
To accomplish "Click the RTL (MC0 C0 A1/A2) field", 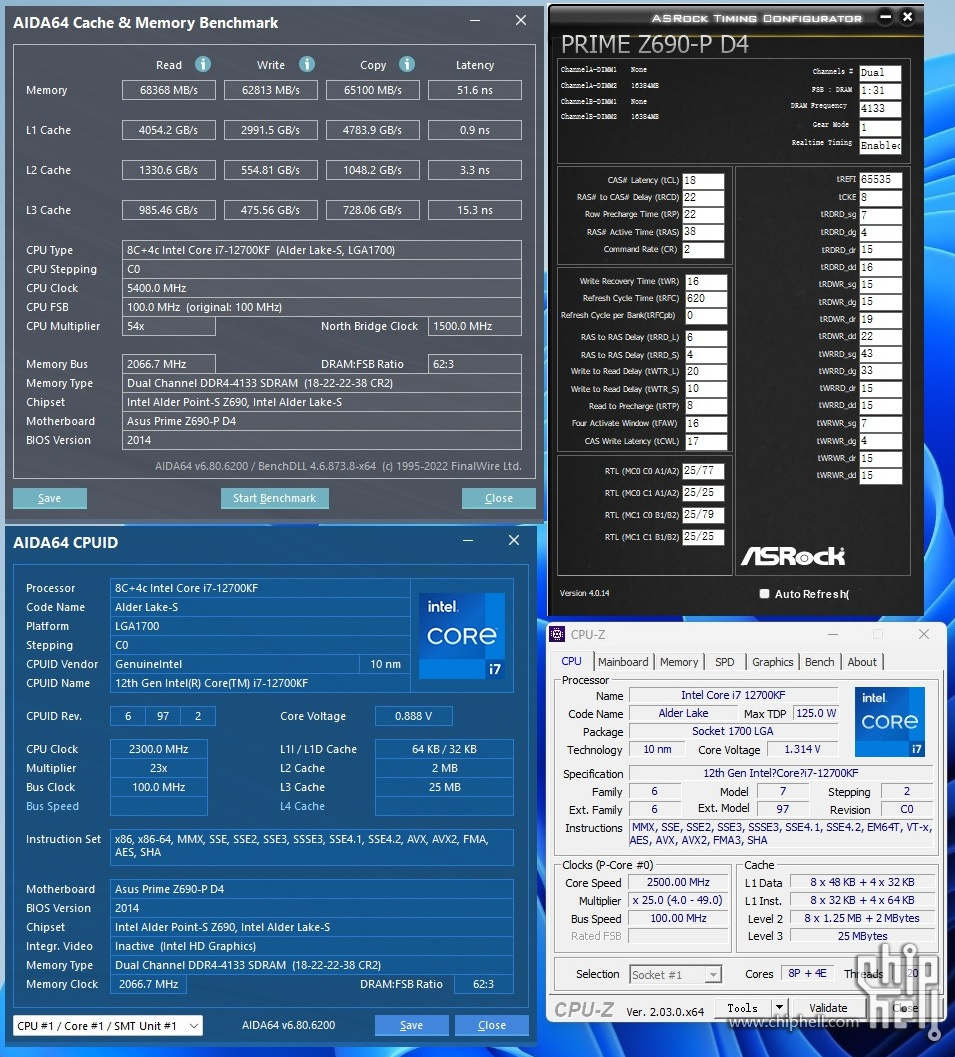I will coord(703,471).
